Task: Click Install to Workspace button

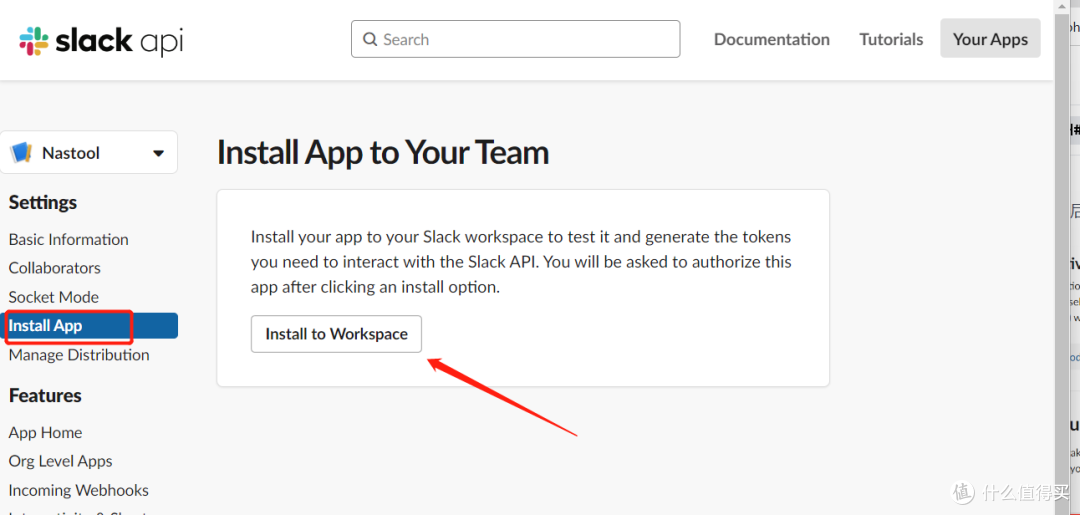Action: (x=336, y=334)
